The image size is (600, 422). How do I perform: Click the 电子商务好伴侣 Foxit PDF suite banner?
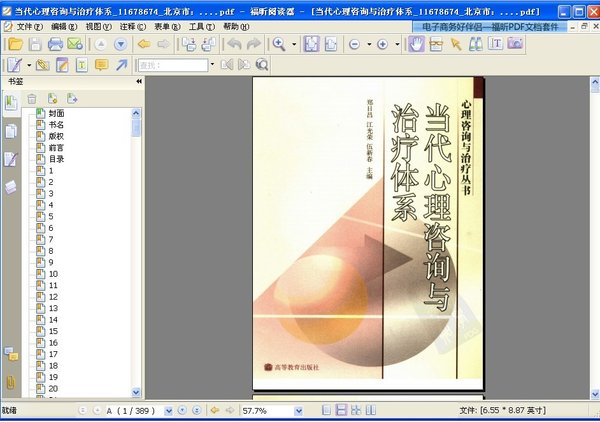coord(489,27)
